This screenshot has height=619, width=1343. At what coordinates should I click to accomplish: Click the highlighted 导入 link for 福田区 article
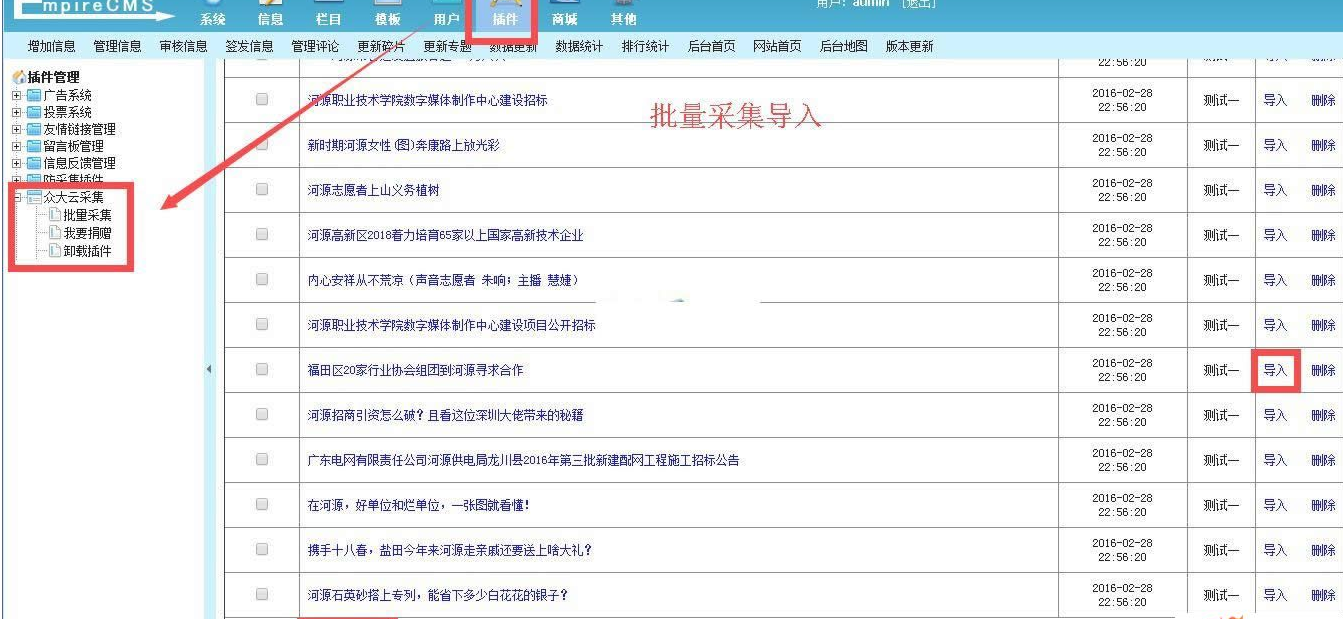pyautogui.click(x=1274, y=370)
